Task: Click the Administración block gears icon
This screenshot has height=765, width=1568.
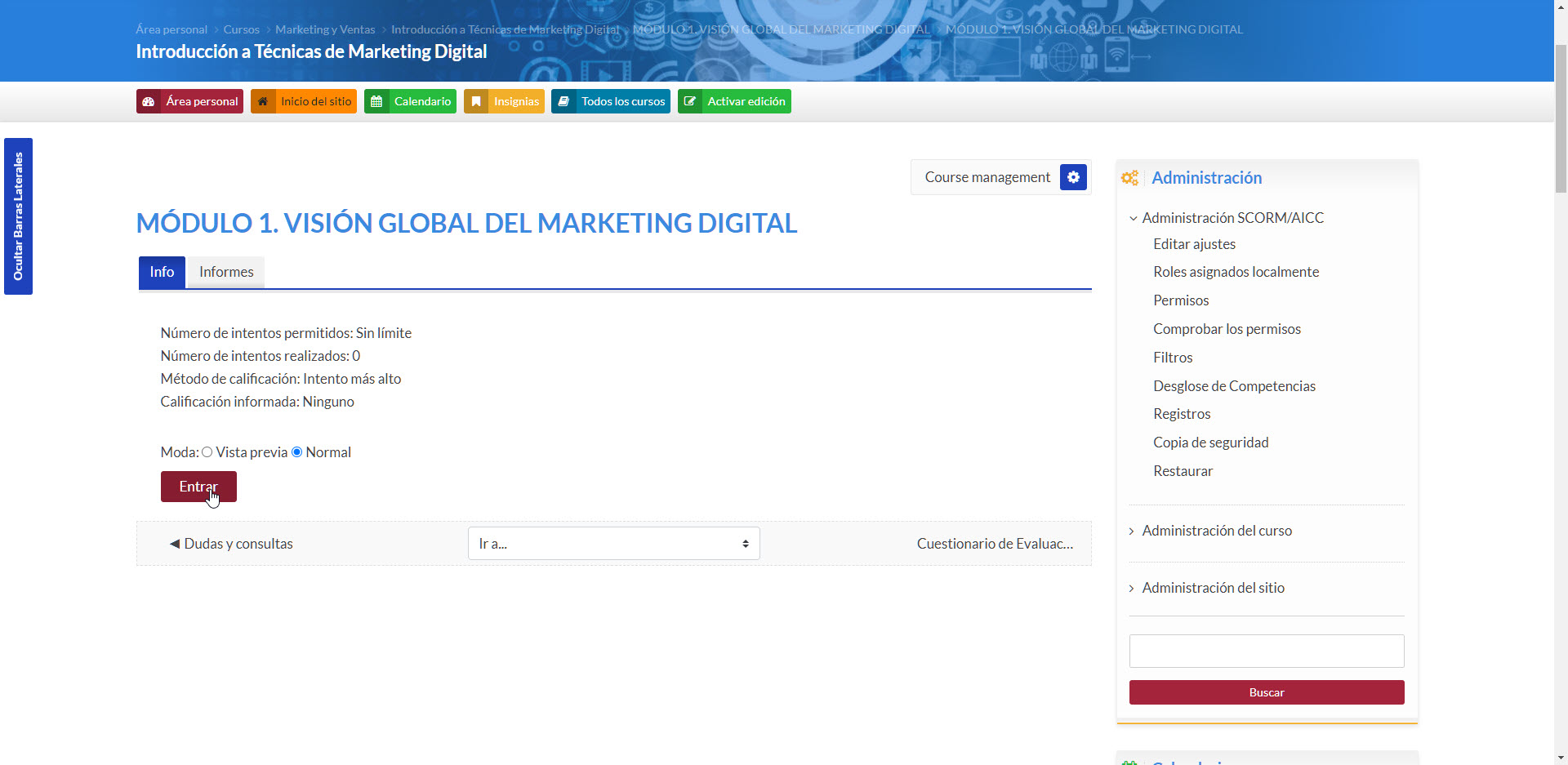Action: coord(1129,178)
